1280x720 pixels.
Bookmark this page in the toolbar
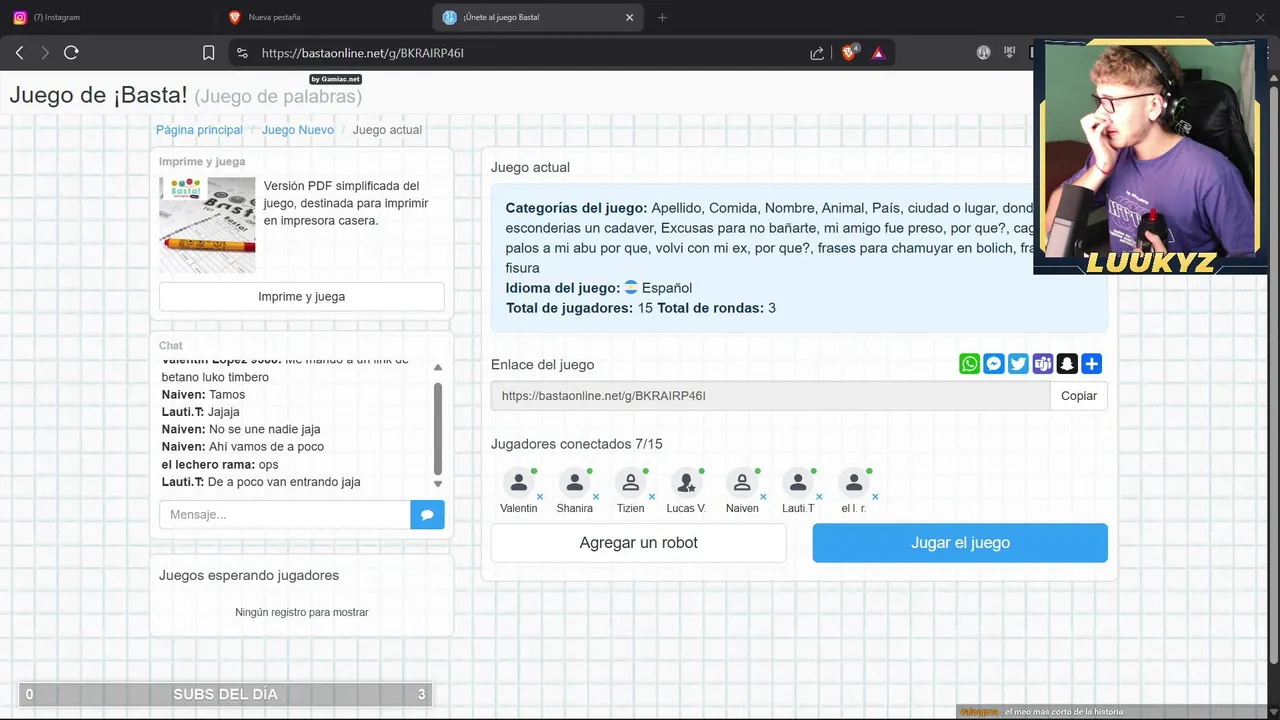208,53
